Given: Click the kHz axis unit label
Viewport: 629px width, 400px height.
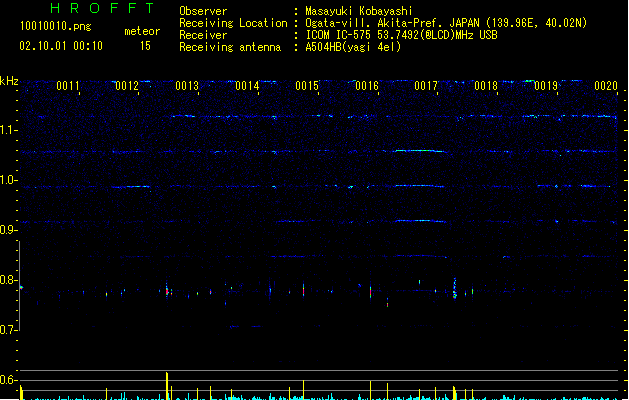Looking at the screenshot, I should 9,80.
